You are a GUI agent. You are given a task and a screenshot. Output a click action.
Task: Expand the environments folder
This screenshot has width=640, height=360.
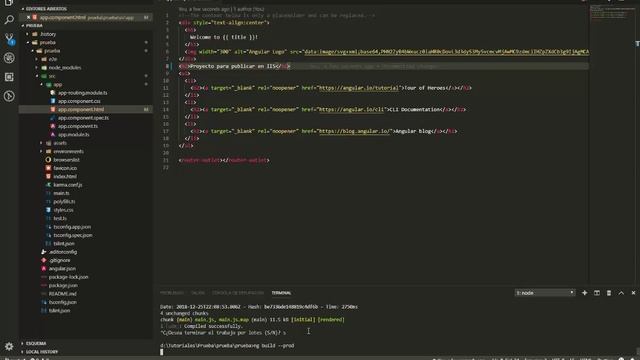(x=68, y=151)
